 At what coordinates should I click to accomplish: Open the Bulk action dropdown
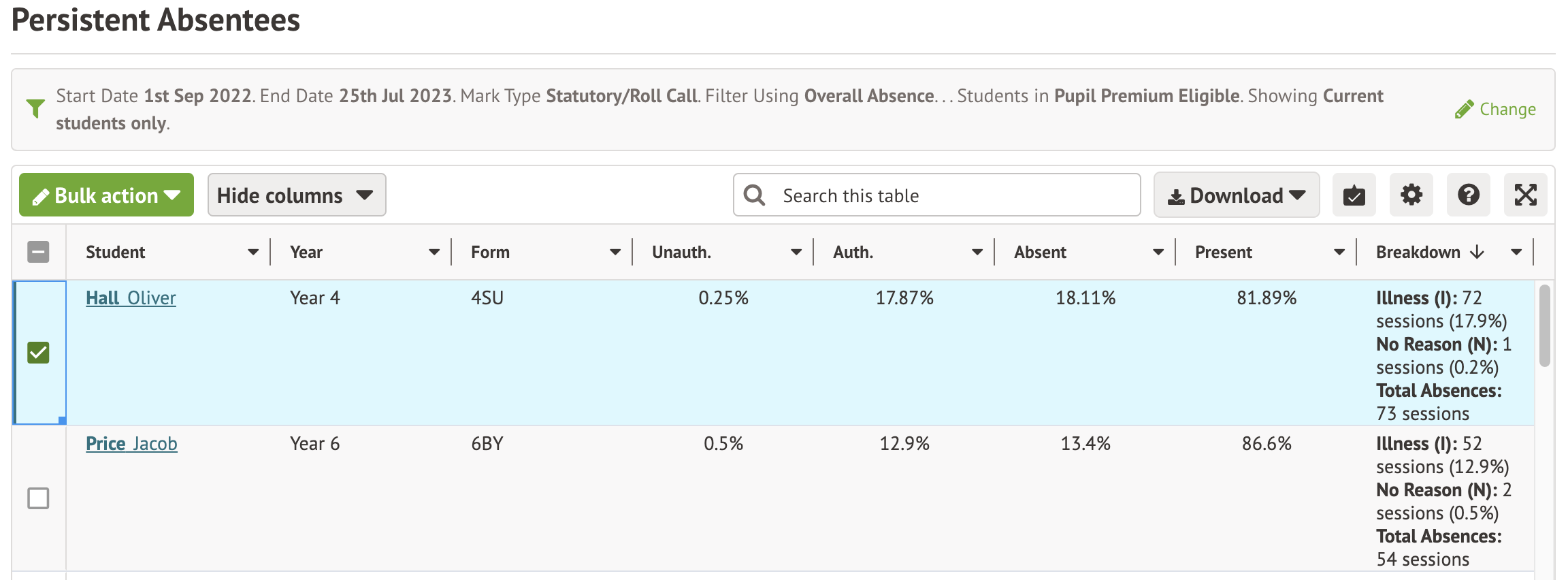click(x=106, y=195)
